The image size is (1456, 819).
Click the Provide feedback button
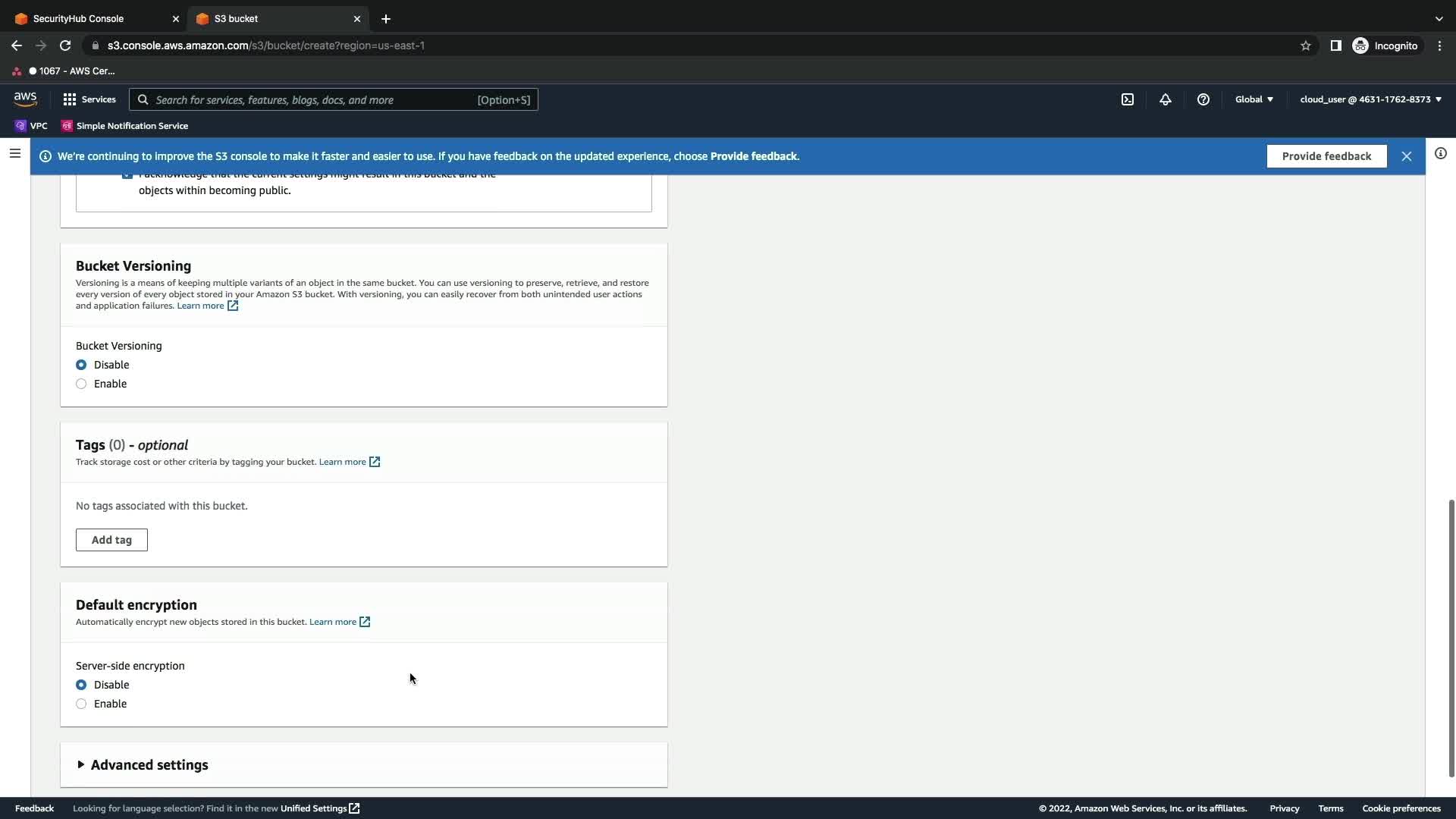click(x=1326, y=156)
